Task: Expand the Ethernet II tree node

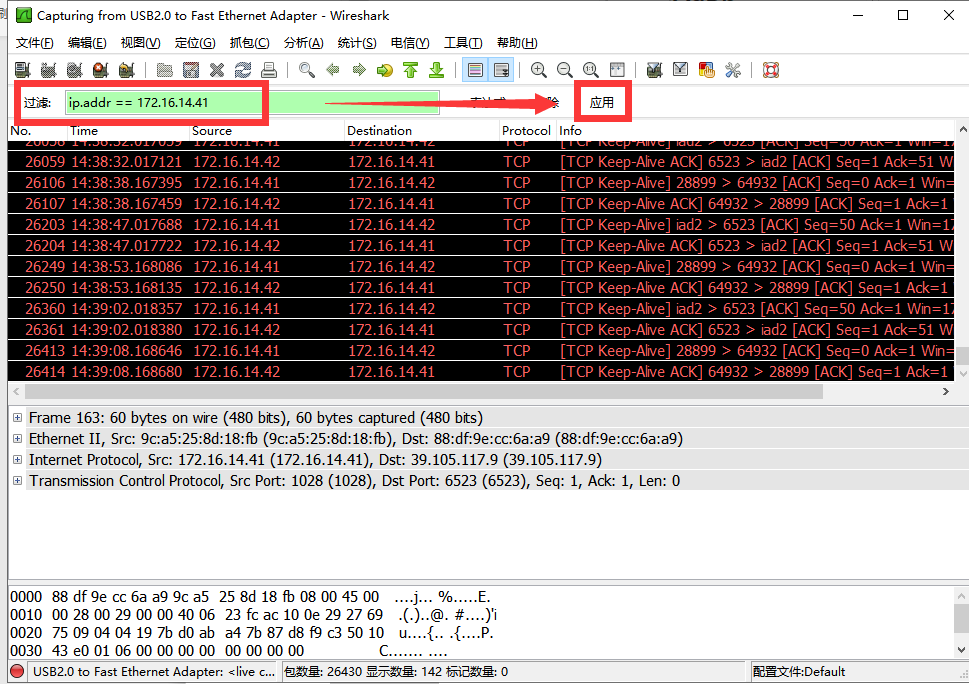Action: [18, 439]
